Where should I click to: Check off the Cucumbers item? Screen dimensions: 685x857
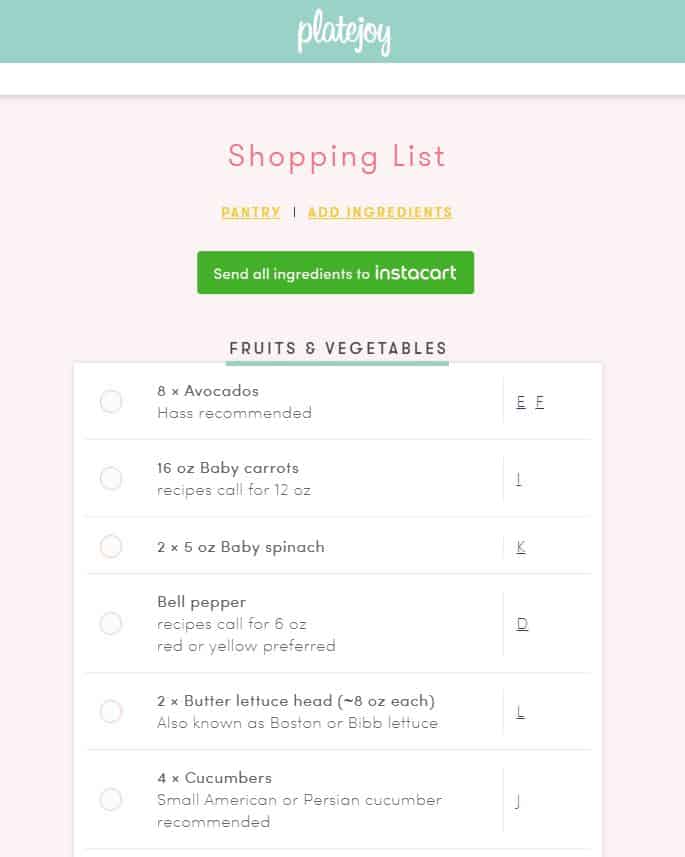click(111, 800)
